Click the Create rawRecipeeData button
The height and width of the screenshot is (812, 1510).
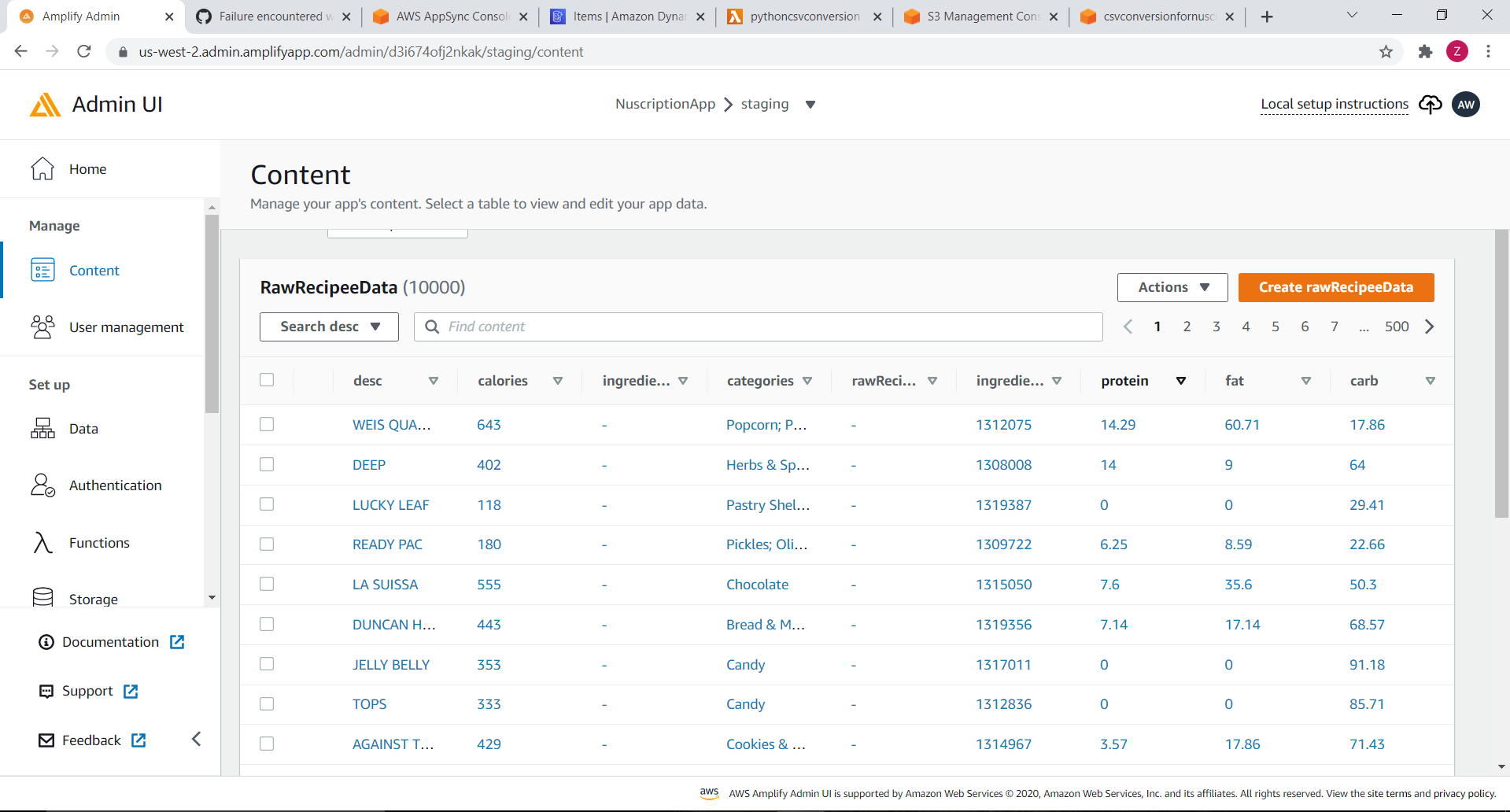1335,287
